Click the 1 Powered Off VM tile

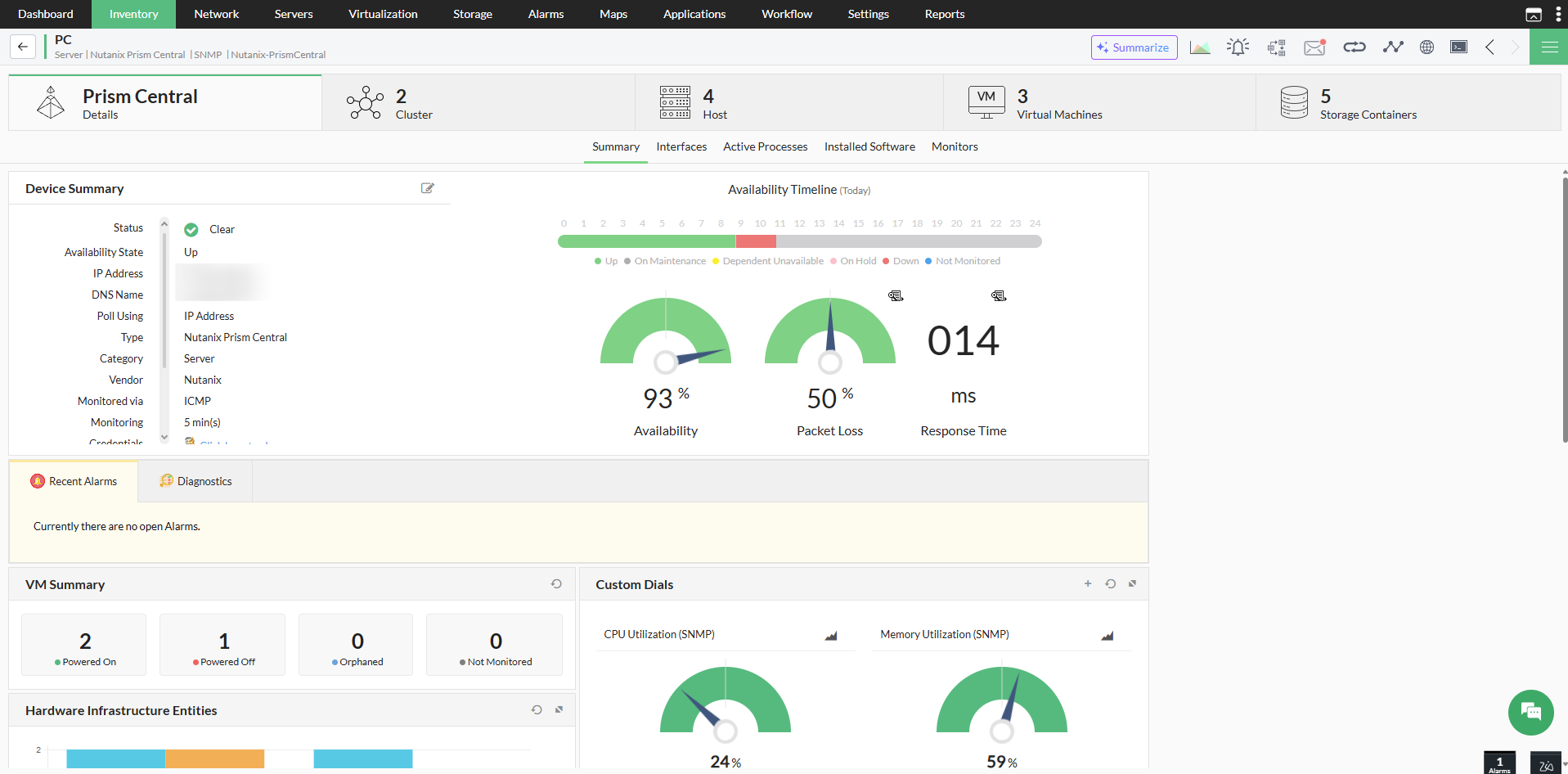pos(222,646)
